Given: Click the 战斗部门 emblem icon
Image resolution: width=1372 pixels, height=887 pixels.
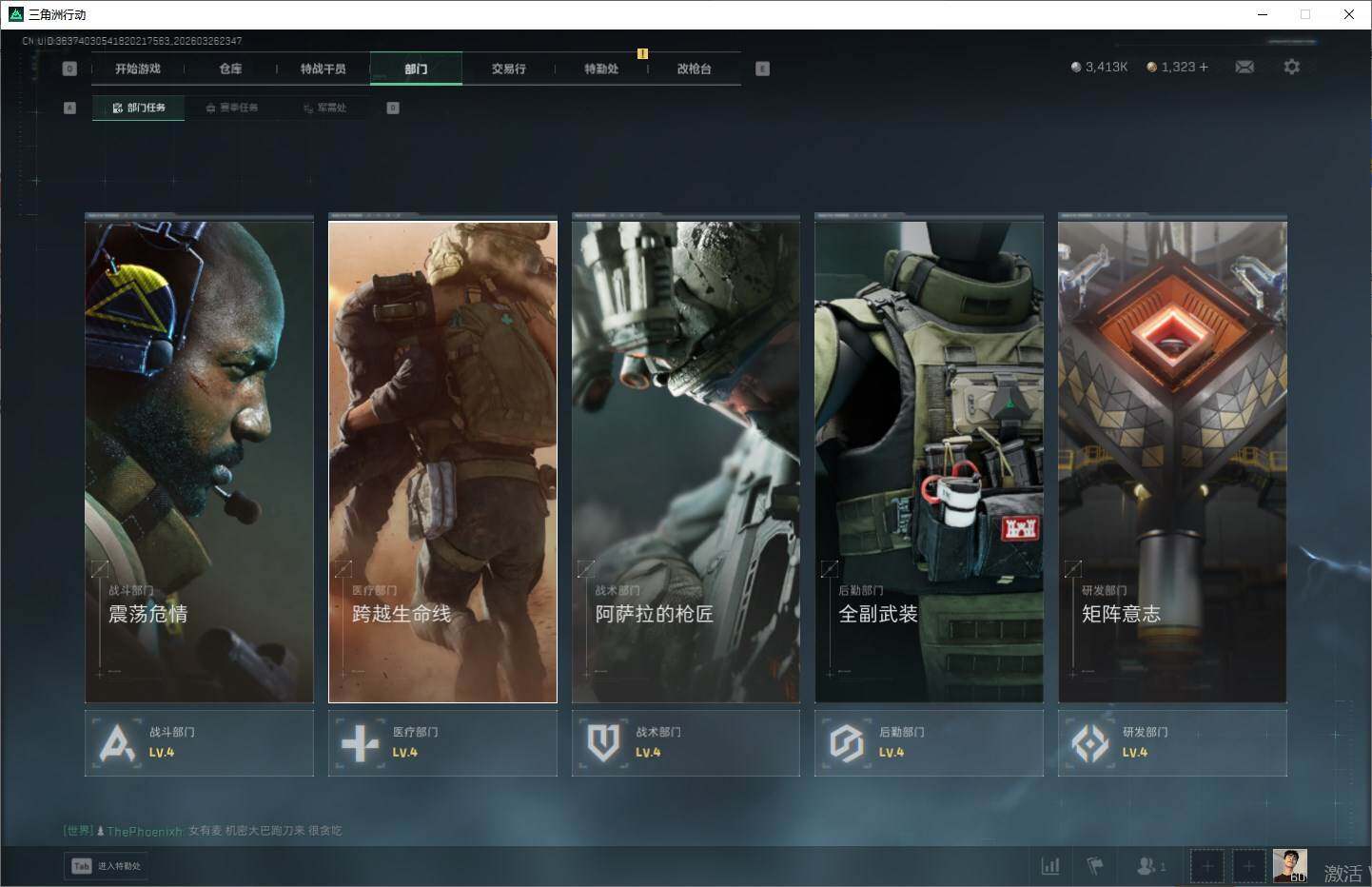Looking at the screenshot, I should [x=117, y=743].
